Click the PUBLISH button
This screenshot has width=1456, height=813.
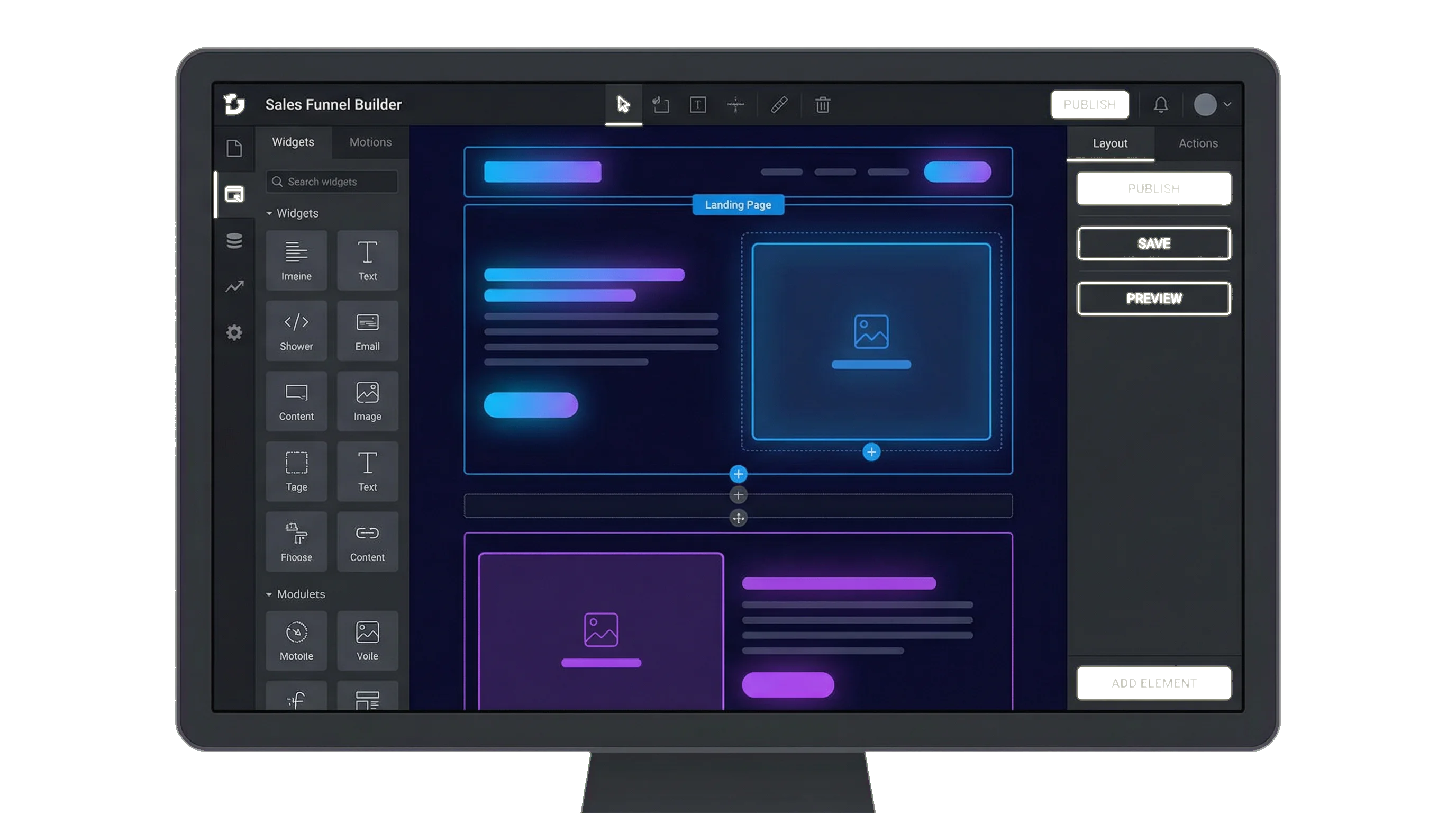tap(1153, 189)
